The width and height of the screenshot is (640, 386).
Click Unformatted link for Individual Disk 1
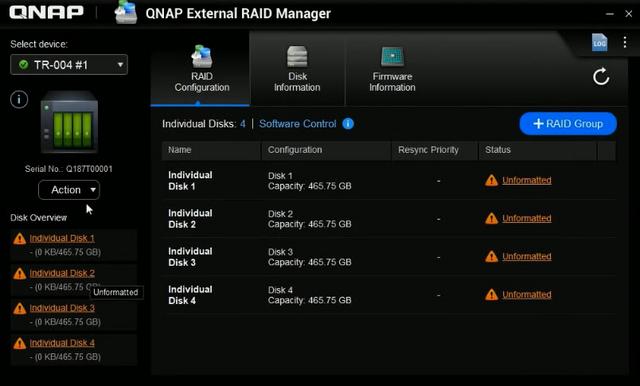(x=527, y=180)
